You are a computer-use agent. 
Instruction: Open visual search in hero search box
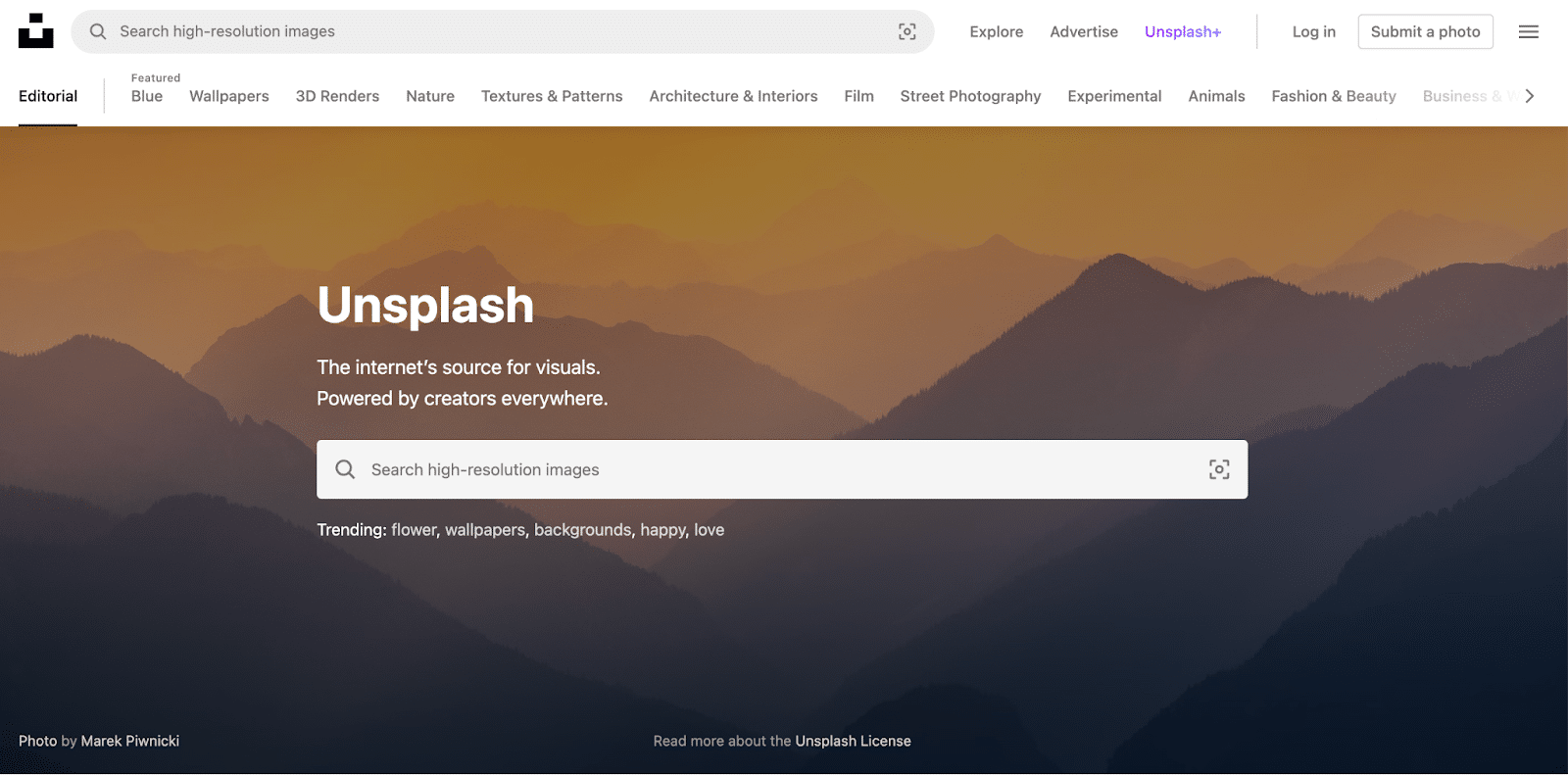1219,469
